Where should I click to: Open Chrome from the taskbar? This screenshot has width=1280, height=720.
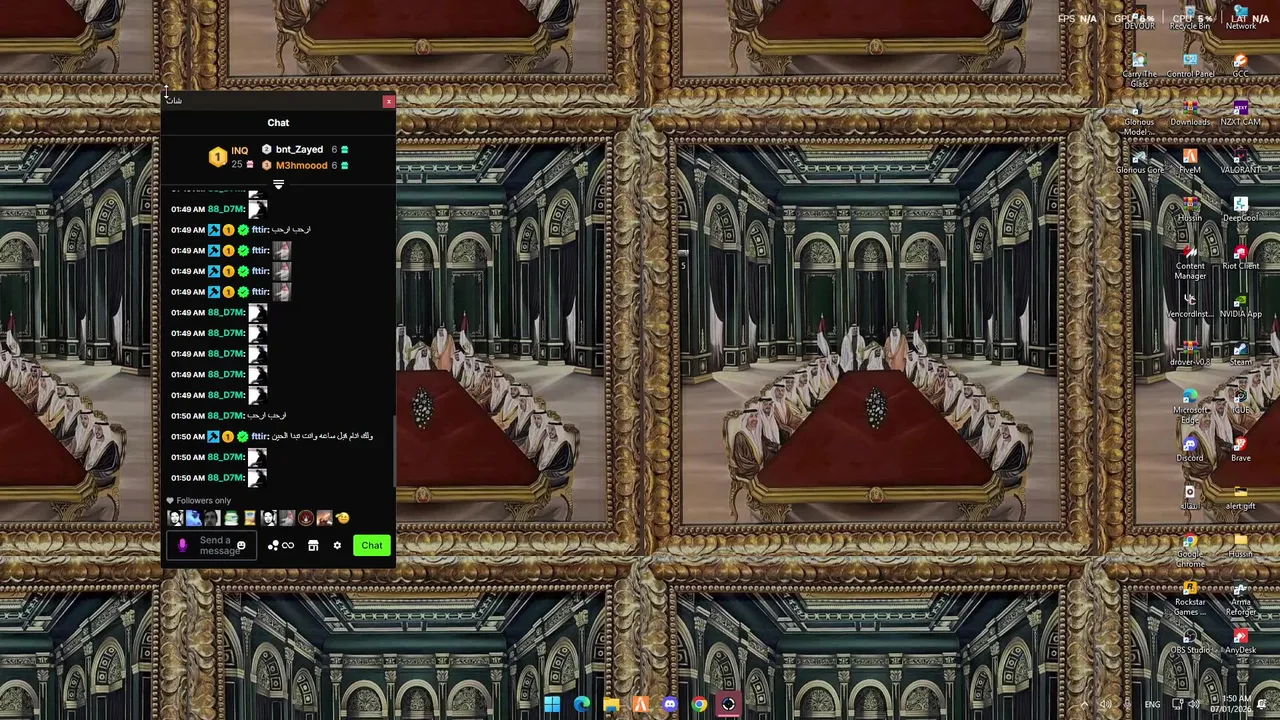click(699, 705)
